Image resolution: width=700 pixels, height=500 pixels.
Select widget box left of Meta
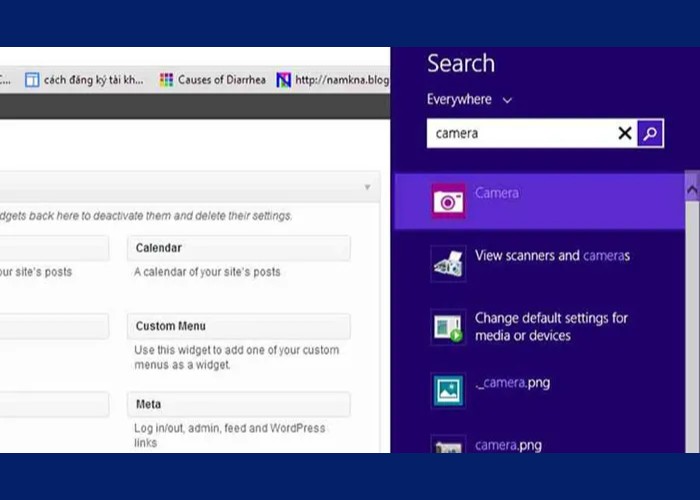(54, 404)
